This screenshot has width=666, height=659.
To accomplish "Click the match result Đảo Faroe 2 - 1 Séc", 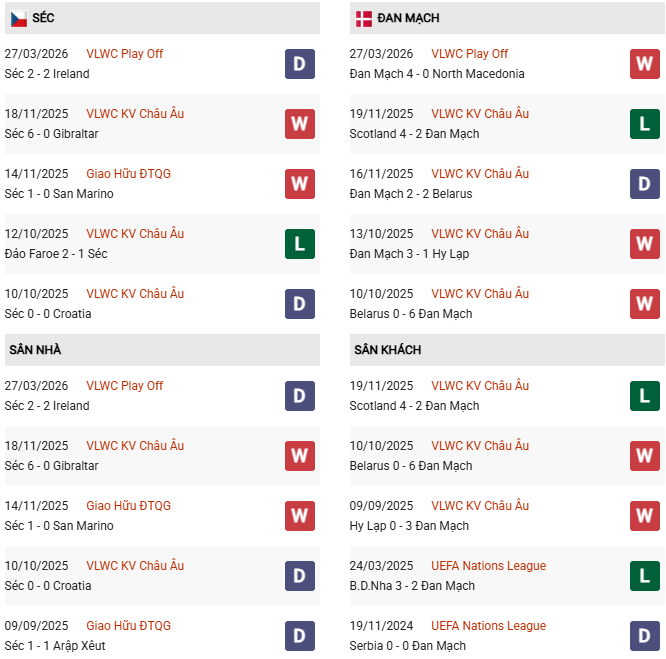I will pyautogui.click(x=56, y=254).
